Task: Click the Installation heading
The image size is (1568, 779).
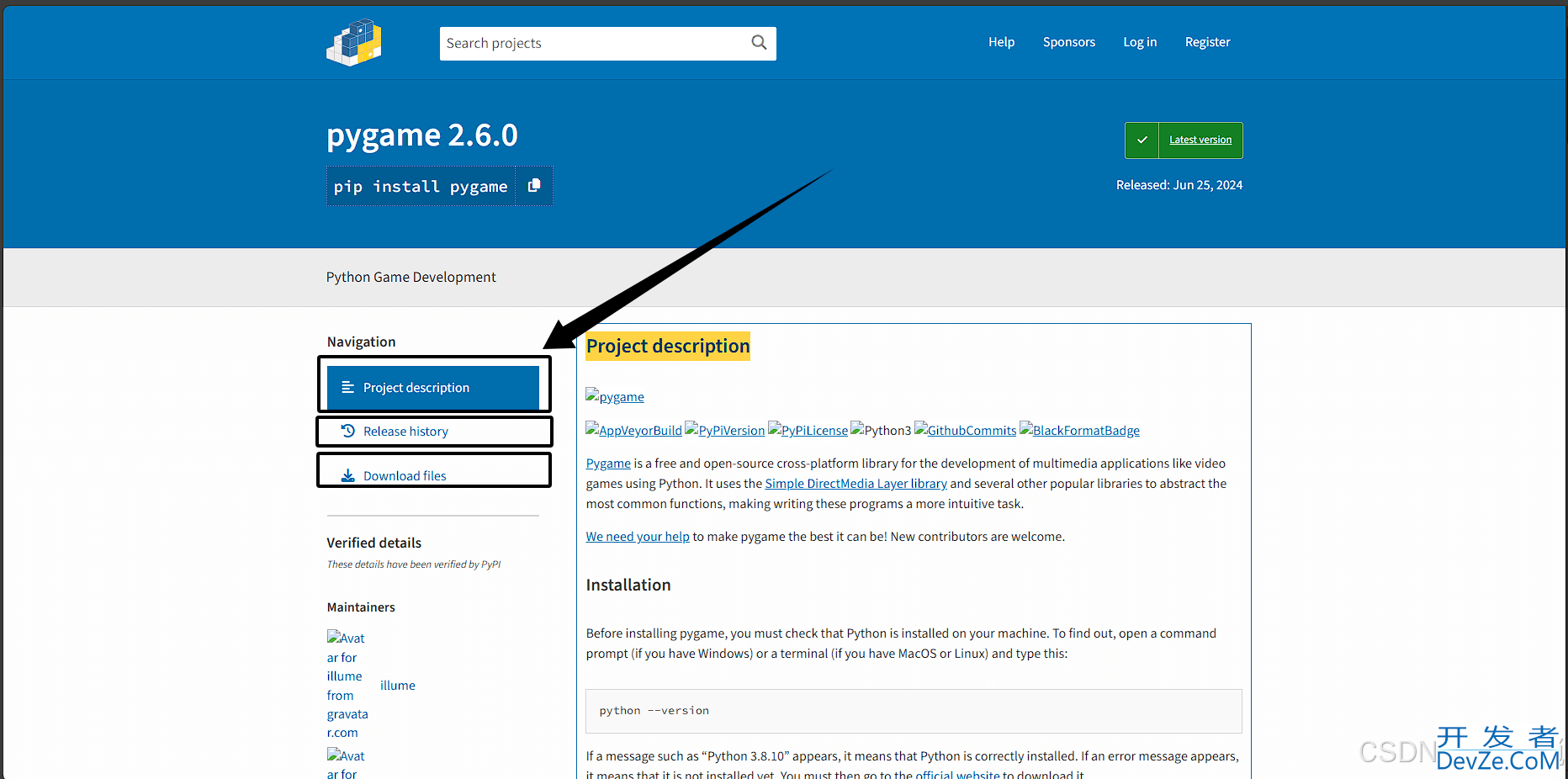Action: point(628,585)
